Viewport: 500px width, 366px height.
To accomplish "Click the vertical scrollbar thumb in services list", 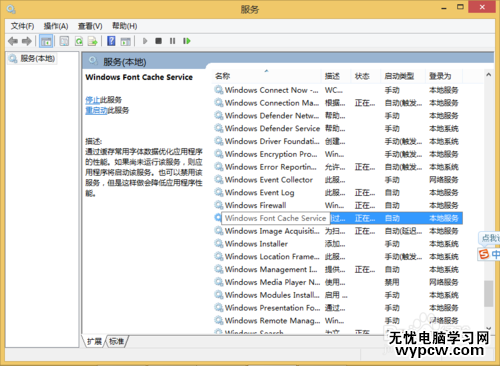I will click(x=489, y=294).
